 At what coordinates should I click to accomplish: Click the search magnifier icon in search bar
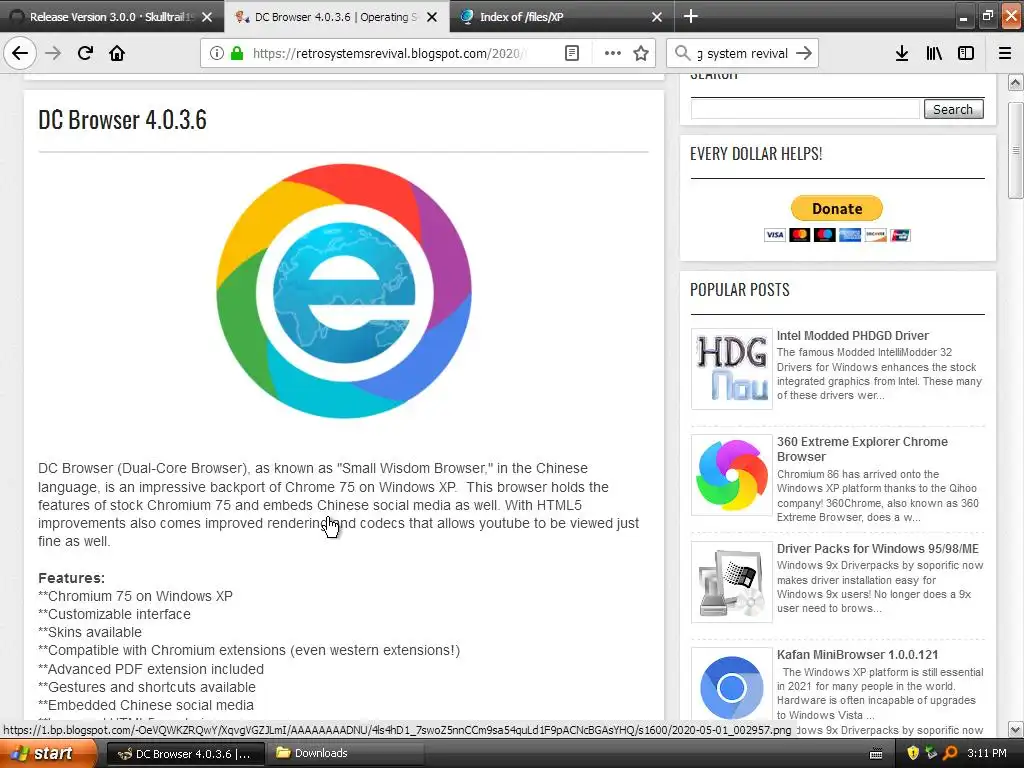click(x=682, y=53)
